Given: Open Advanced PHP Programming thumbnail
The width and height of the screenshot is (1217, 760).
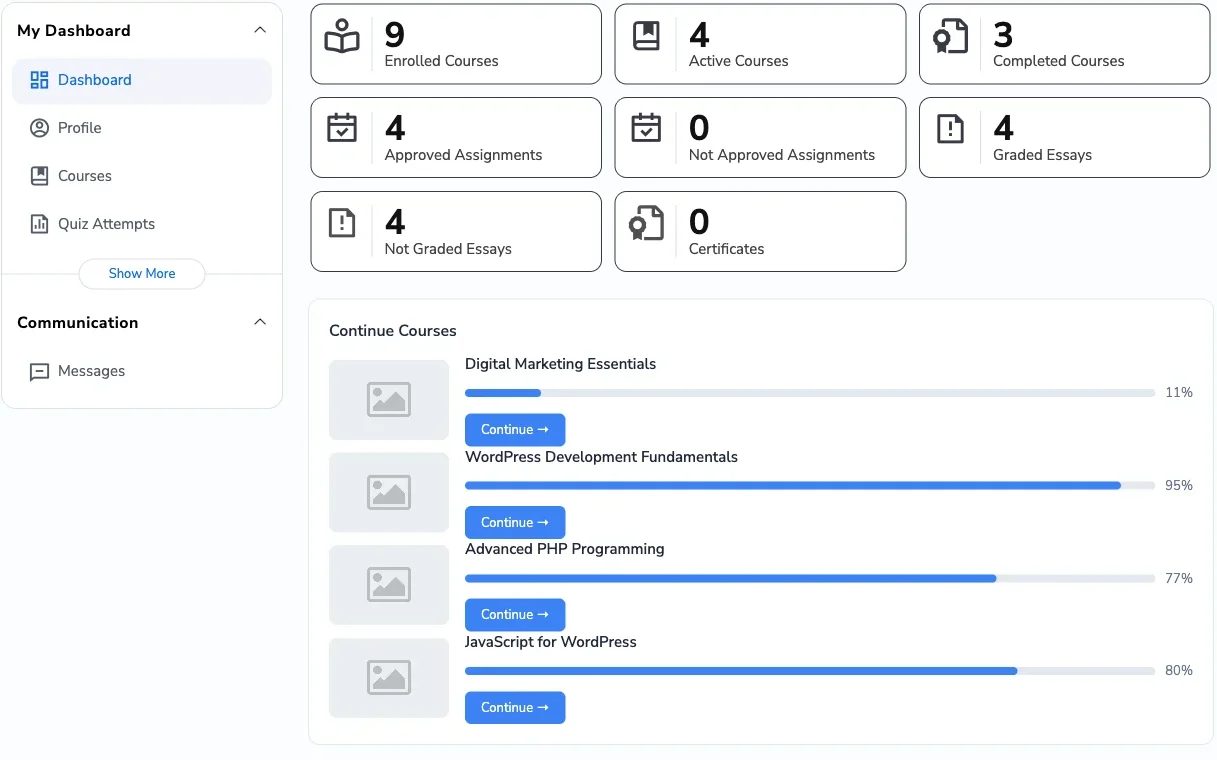Looking at the screenshot, I should (x=389, y=585).
